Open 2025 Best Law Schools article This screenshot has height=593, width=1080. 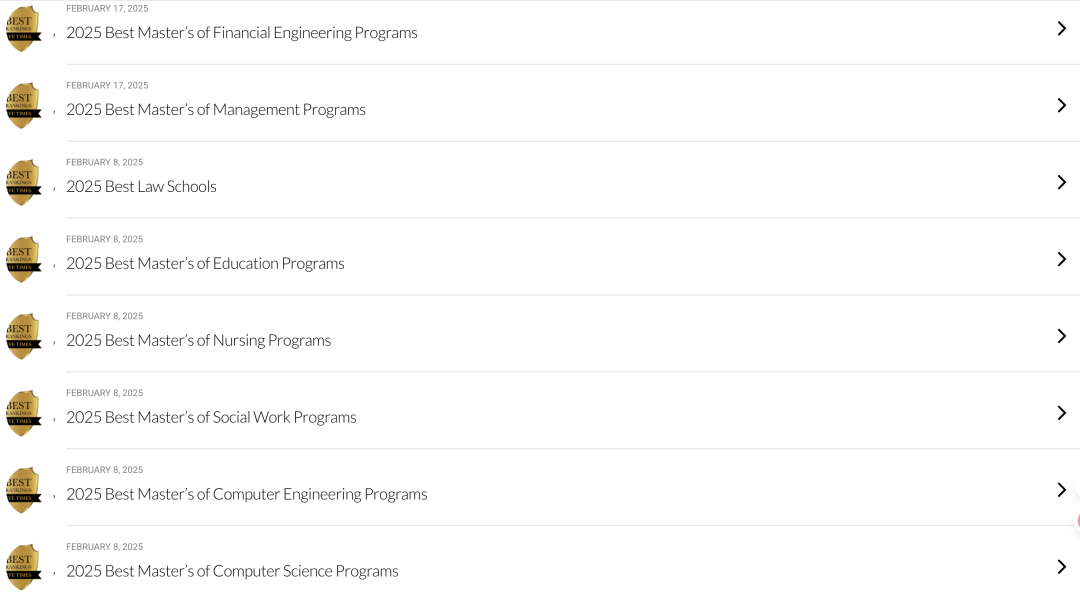point(141,187)
